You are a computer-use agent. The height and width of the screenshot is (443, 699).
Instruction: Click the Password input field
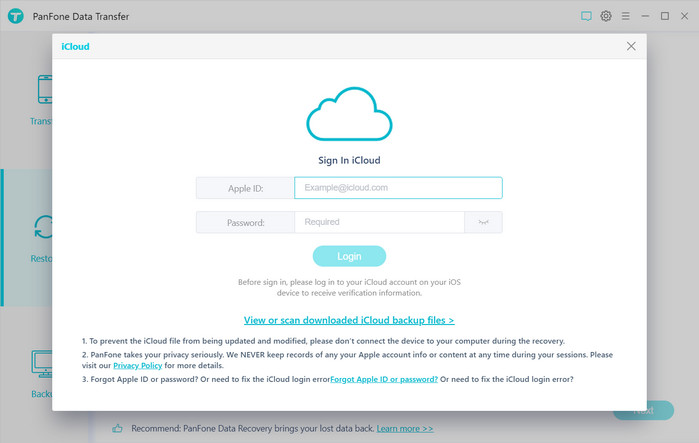[x=379, y=222]
